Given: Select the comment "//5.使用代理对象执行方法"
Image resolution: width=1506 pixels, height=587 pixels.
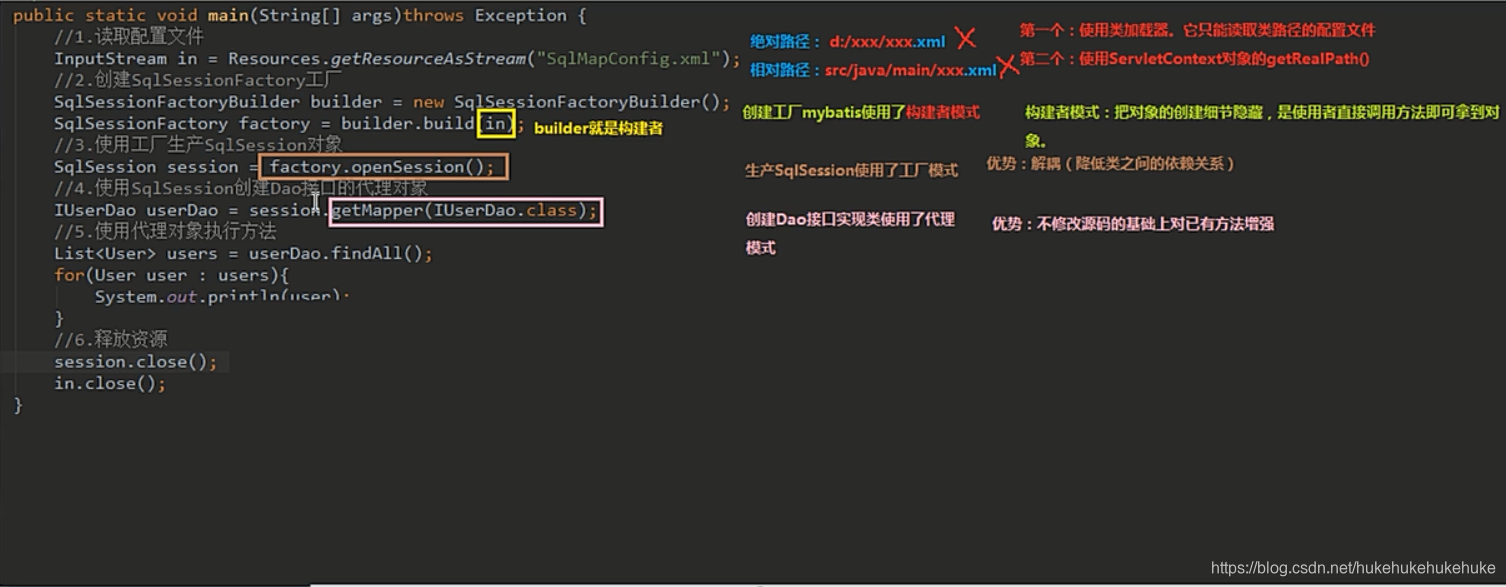Looking at the screenshot, I should pos(165,232).
